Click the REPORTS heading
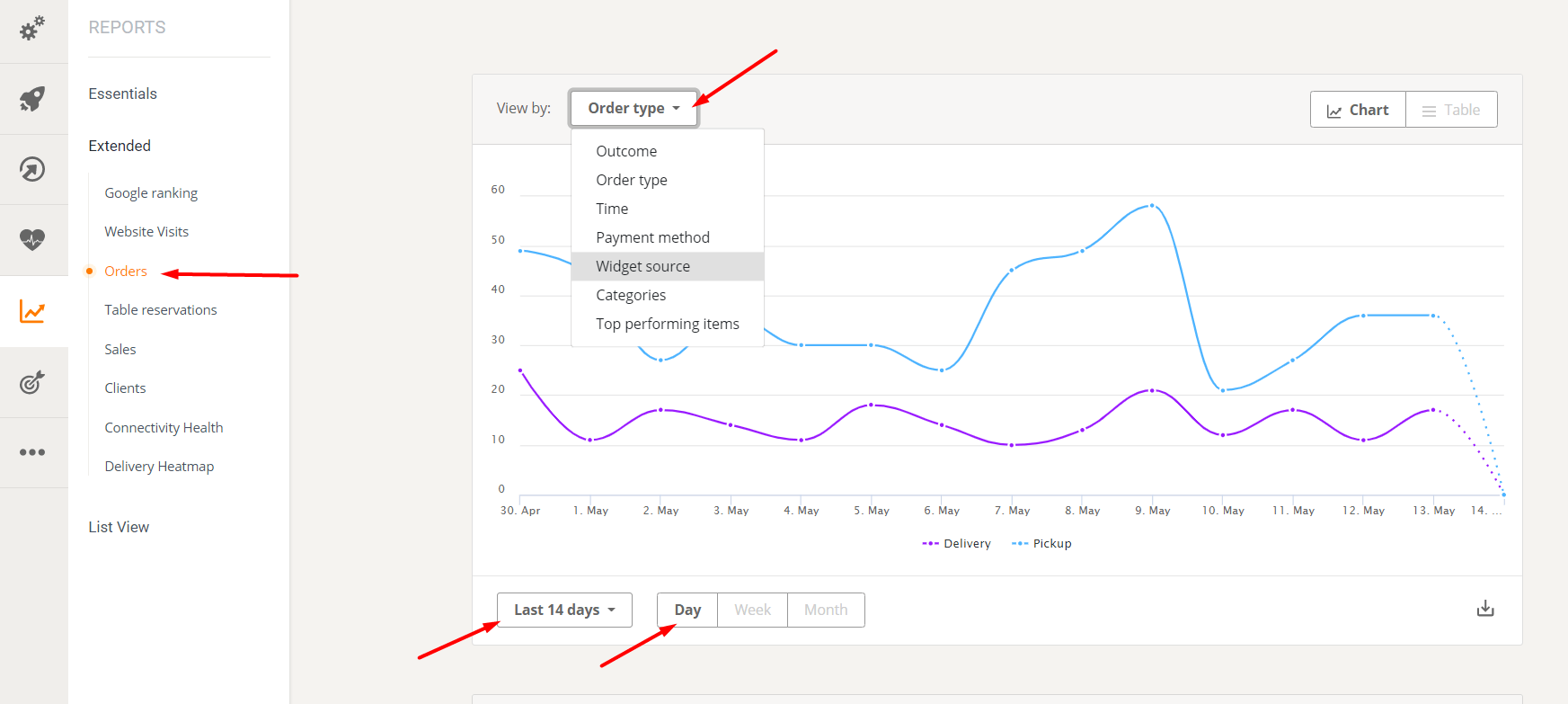Image resolution: width=1568 pixels, height=704 pixels. [x=127, y=27]
